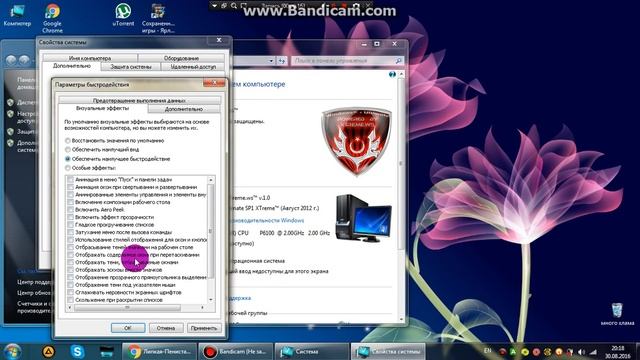
Task: Click the taskbar clock showing 20:18
Action: click(x=617, y=351)
